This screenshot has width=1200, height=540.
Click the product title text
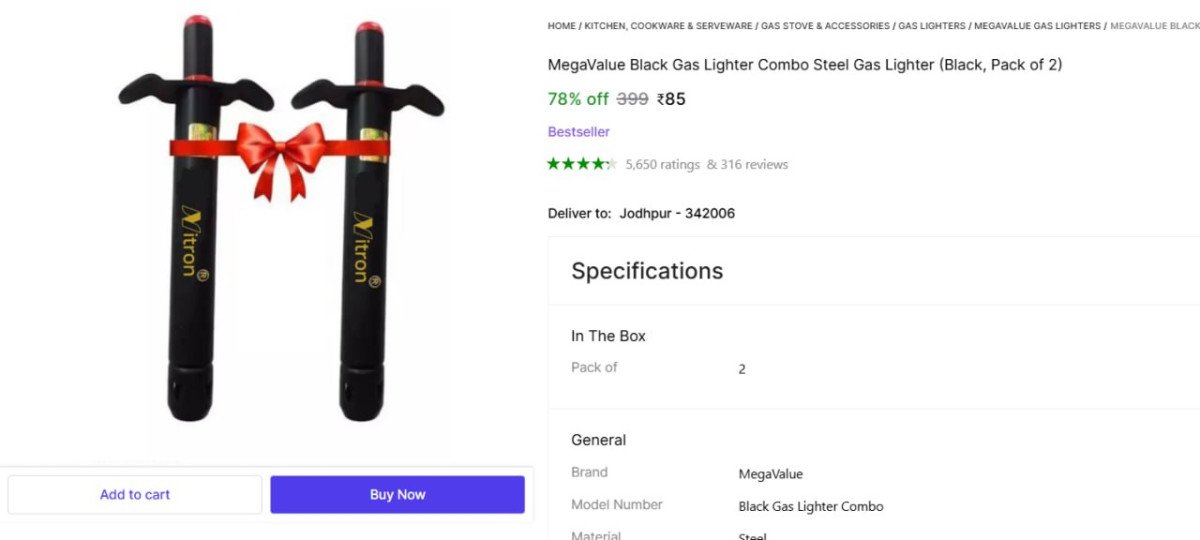(x=804, y=65)
